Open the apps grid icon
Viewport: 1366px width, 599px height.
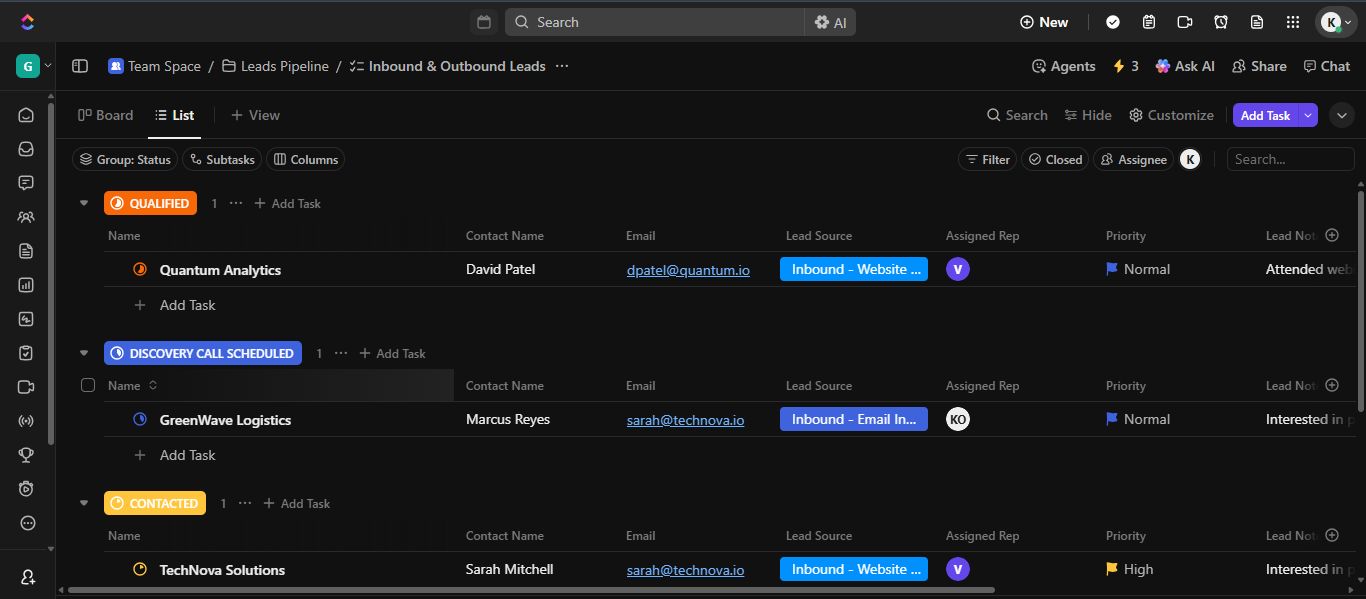(1293, 22)
